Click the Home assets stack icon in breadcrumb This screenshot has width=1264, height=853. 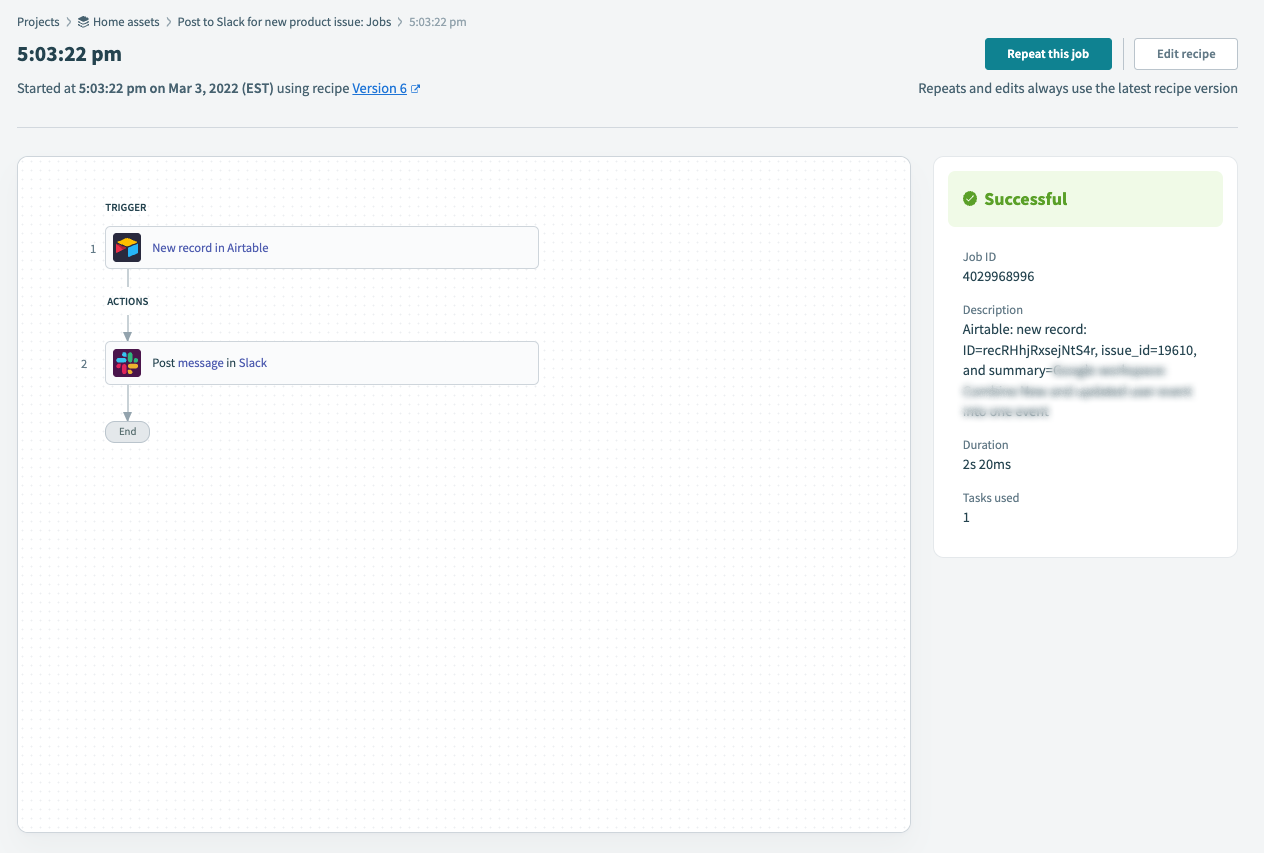click(82, 21)
